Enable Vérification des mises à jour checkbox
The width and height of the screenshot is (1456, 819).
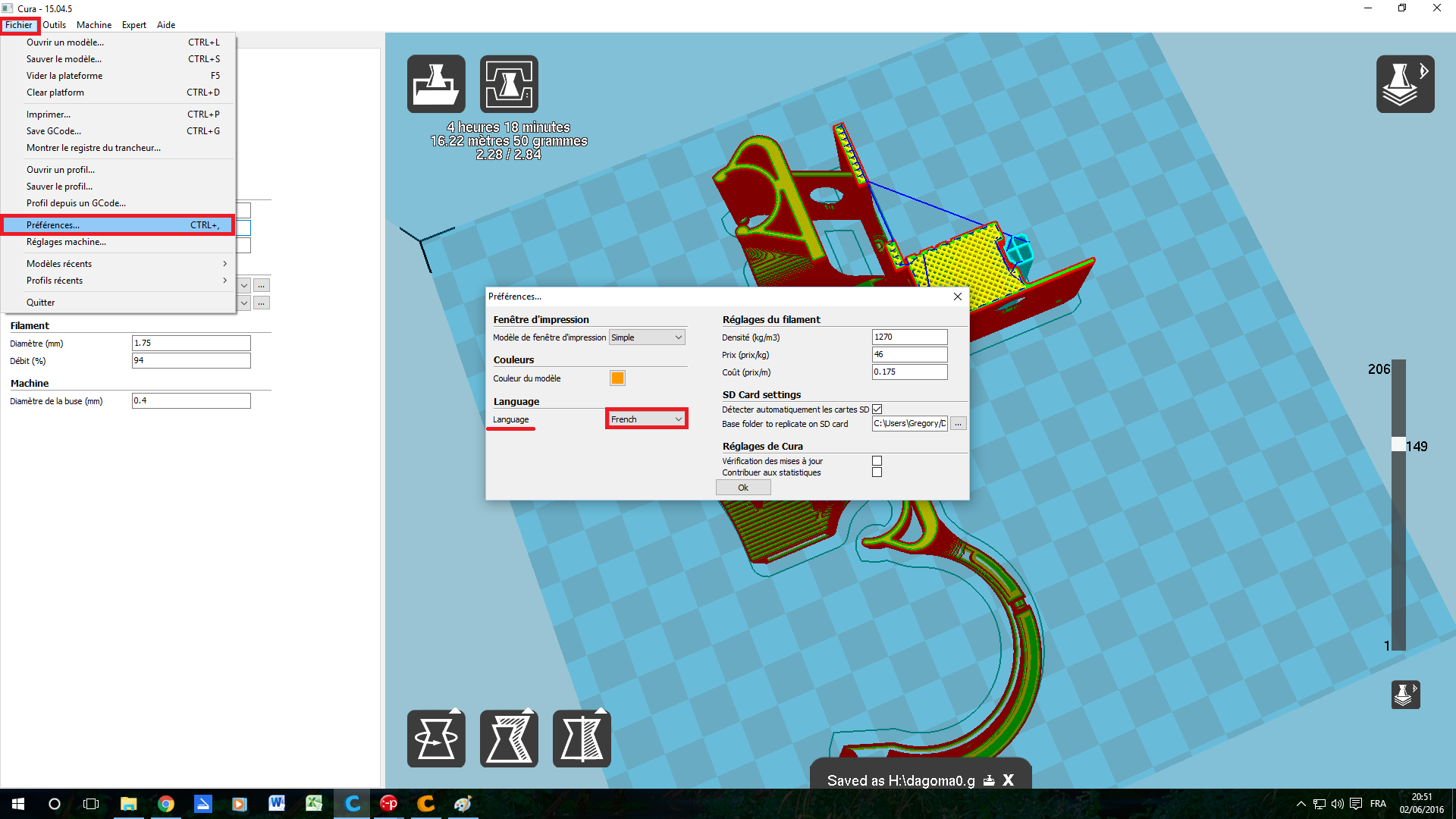877,461
